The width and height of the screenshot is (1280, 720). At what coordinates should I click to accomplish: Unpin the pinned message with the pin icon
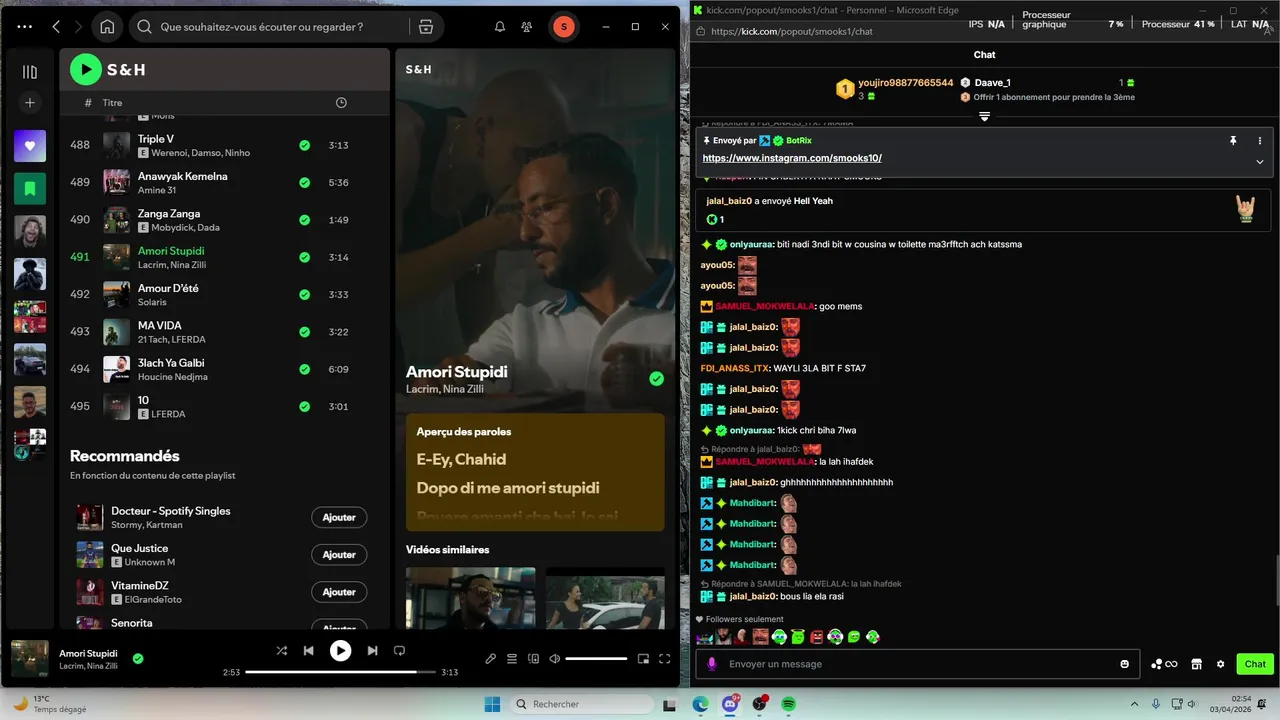point(1233,141)
